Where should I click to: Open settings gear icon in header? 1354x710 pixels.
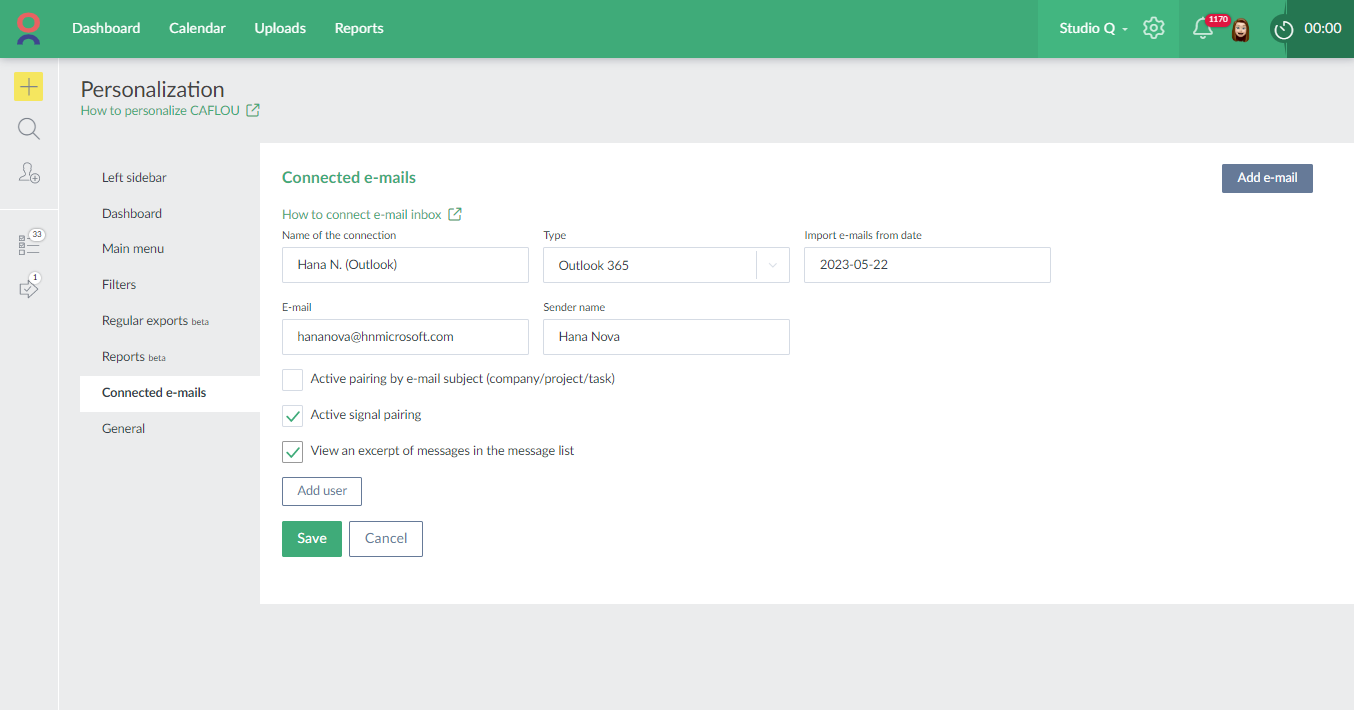coord(1154,28)
